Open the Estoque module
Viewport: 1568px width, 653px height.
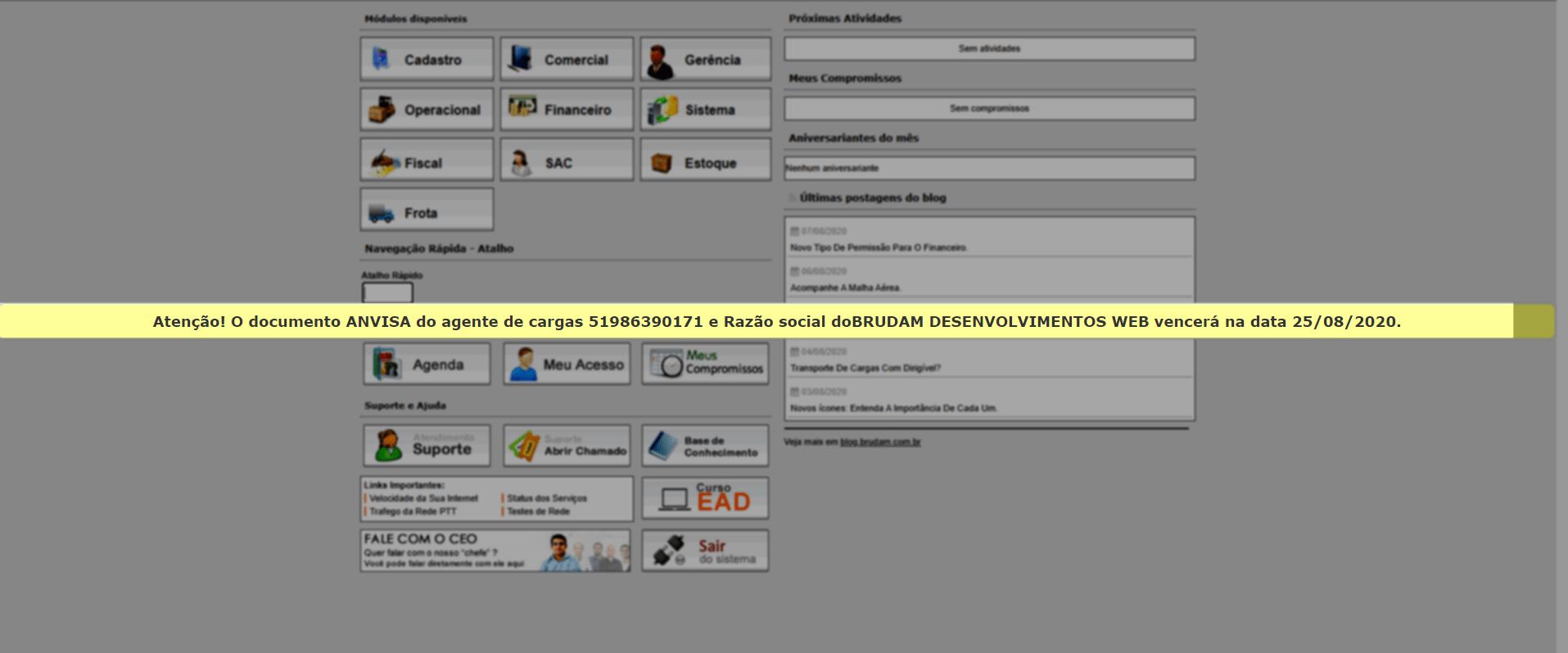click(706, 159)
